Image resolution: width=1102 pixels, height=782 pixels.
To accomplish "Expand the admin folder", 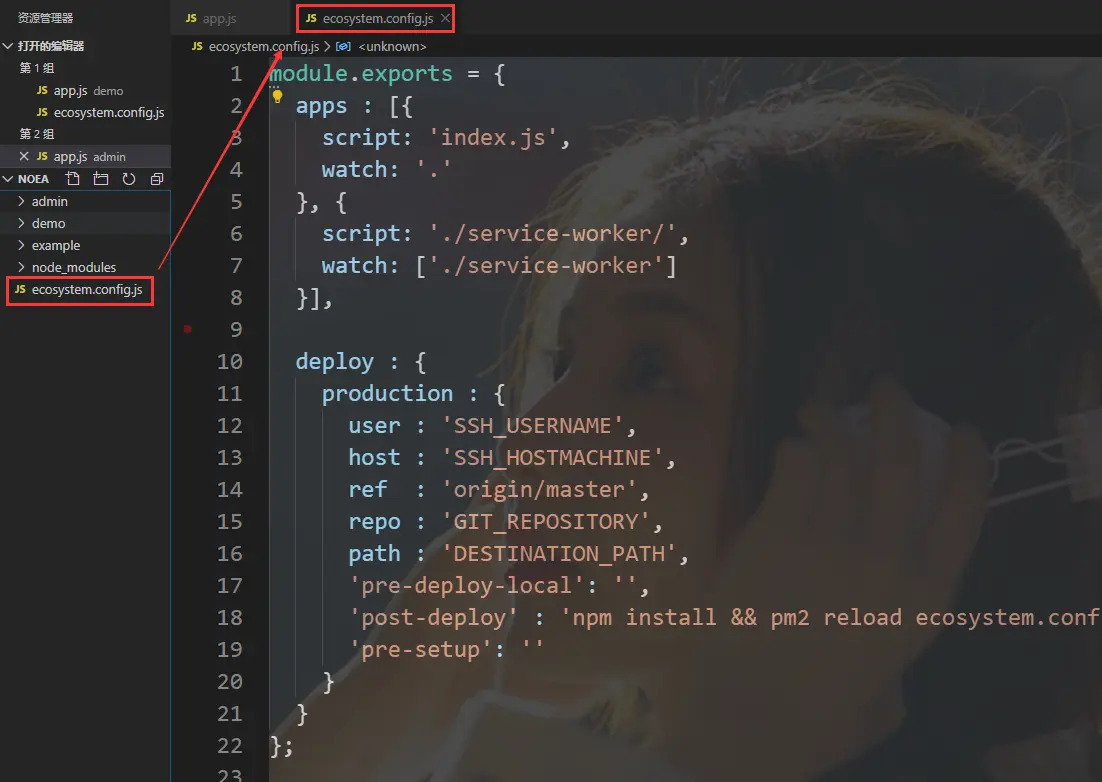I will pos(21,201).
